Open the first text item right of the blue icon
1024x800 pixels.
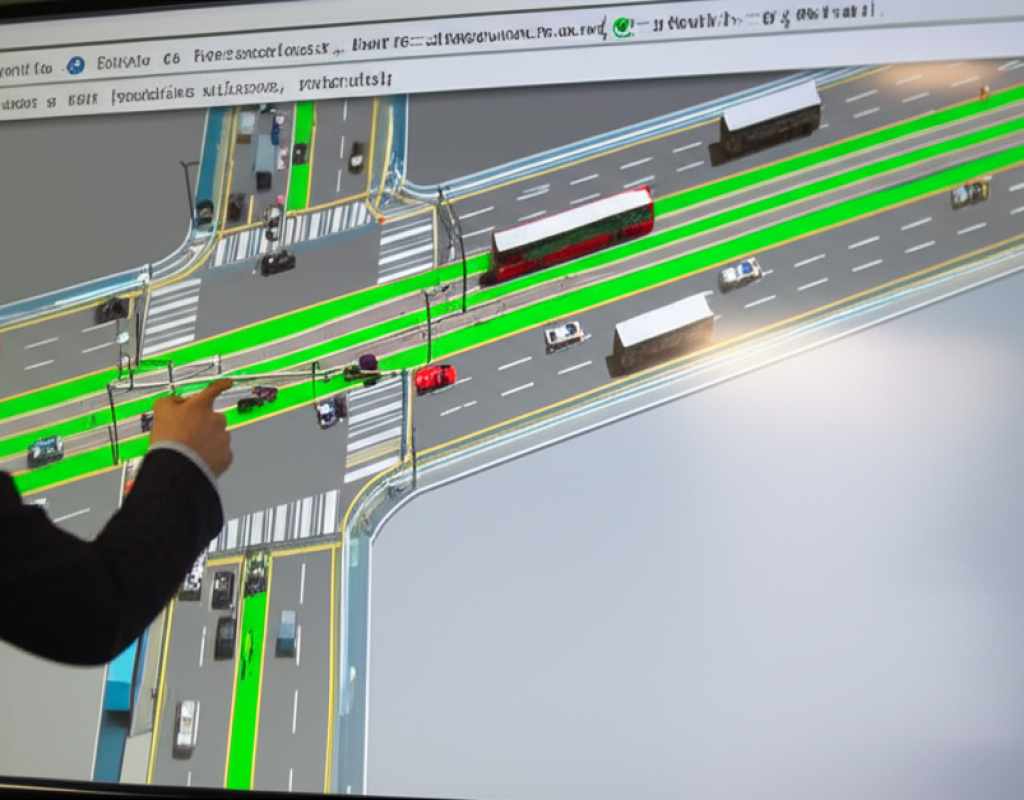click(x=124, y=62)
